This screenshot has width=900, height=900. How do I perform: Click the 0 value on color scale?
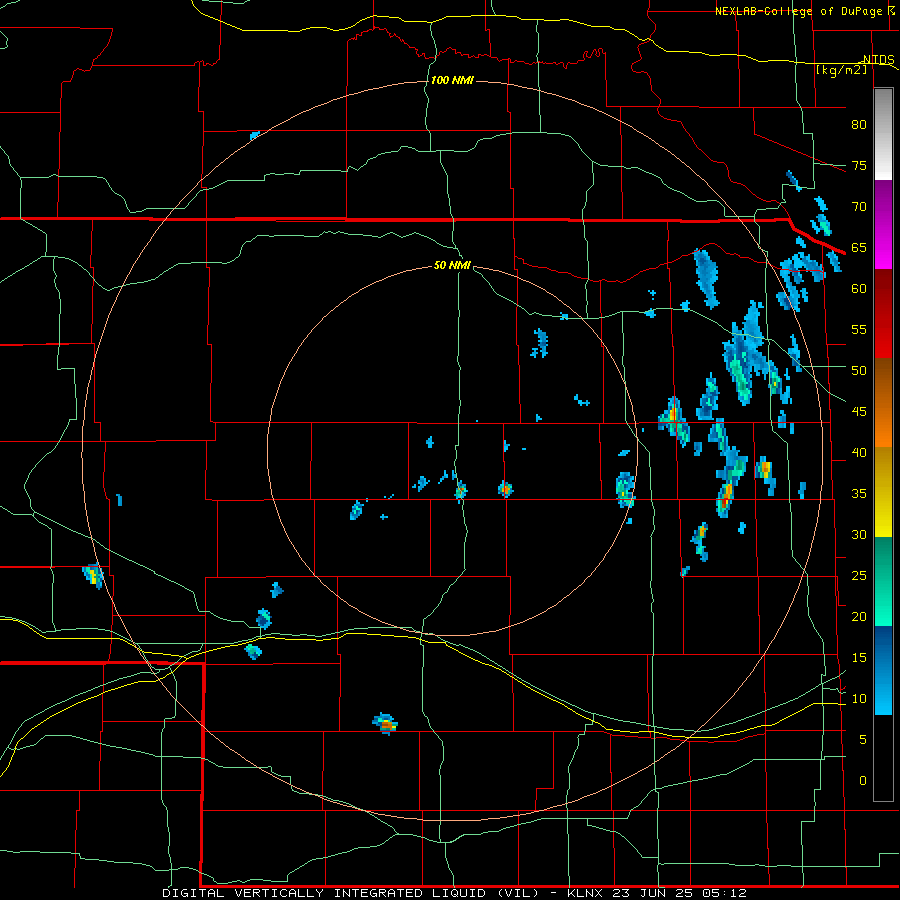[863, 781]
